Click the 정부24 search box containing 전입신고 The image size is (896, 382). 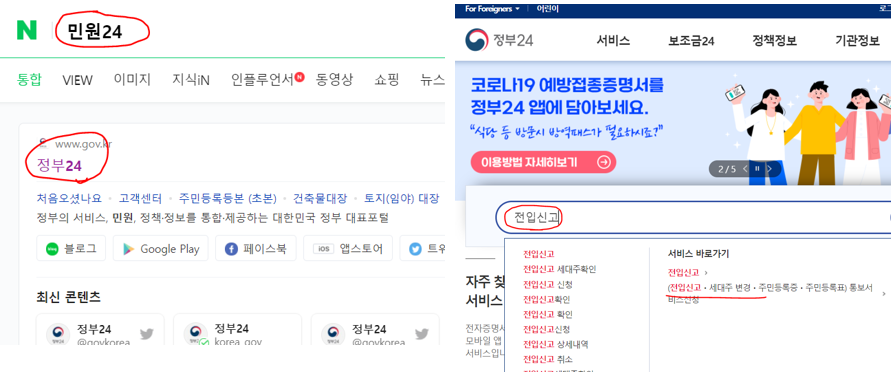[x=694, y=217]
